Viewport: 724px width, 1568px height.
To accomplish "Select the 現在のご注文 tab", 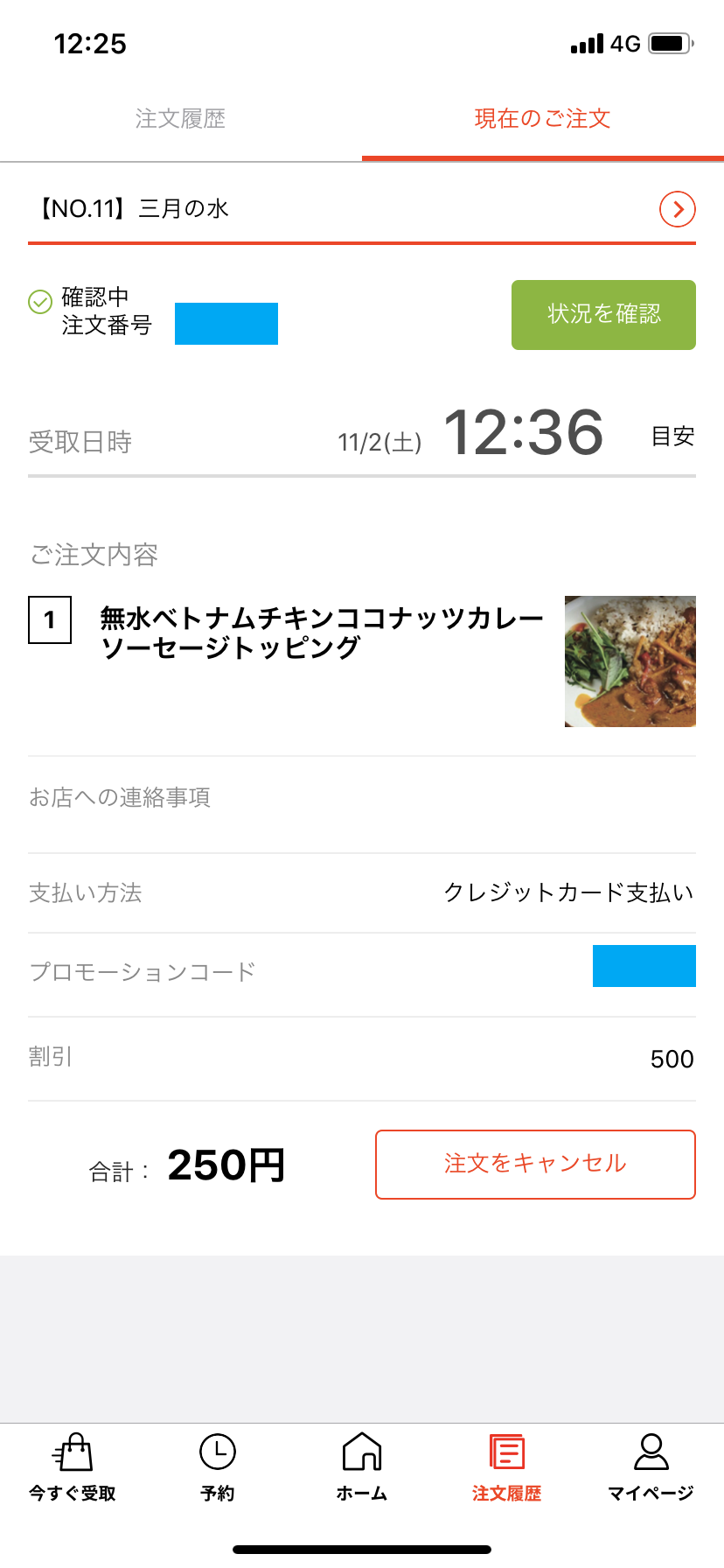I will coord(542,119).
